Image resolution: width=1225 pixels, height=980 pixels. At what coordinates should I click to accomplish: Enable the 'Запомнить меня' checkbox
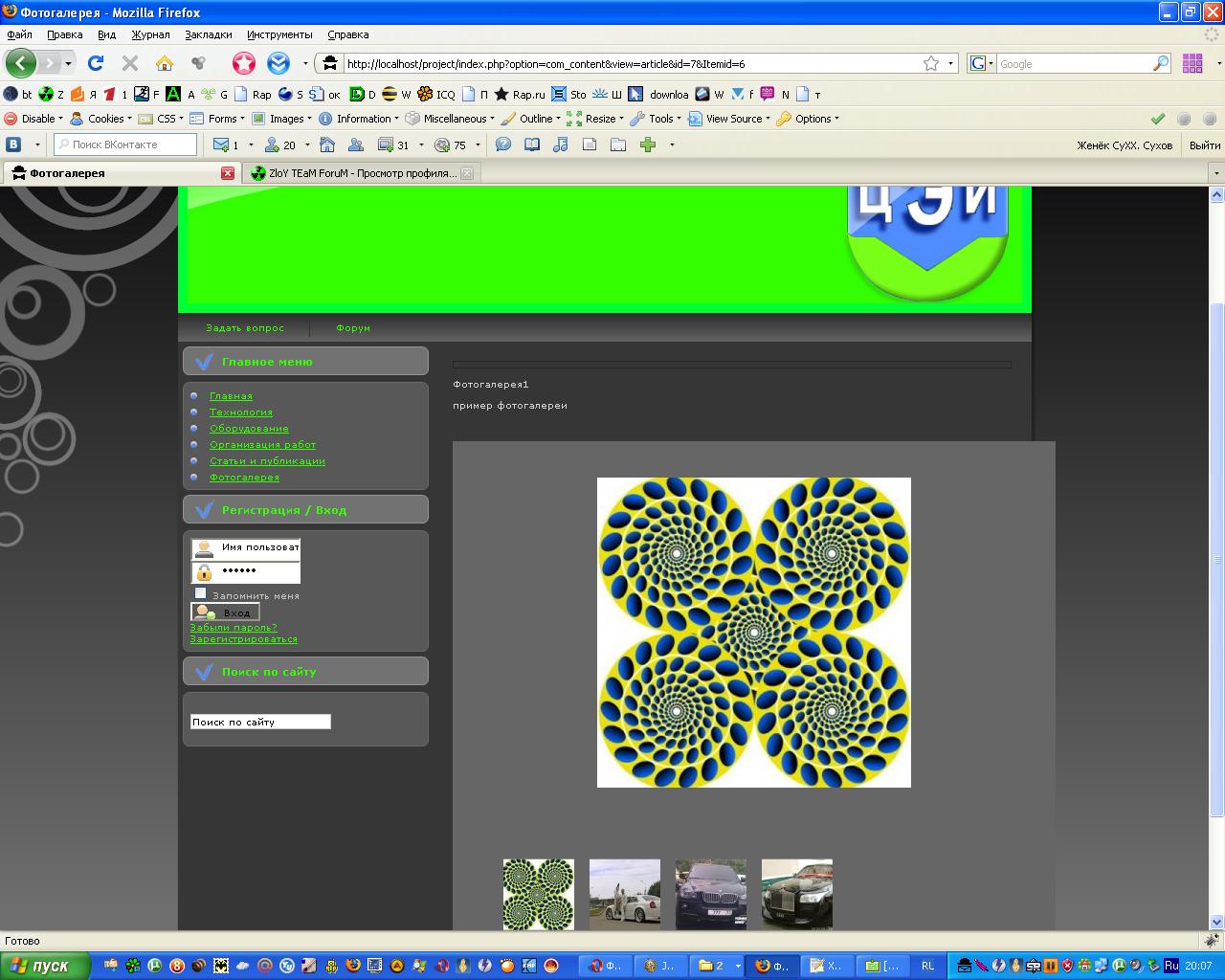tap(200, 593)
